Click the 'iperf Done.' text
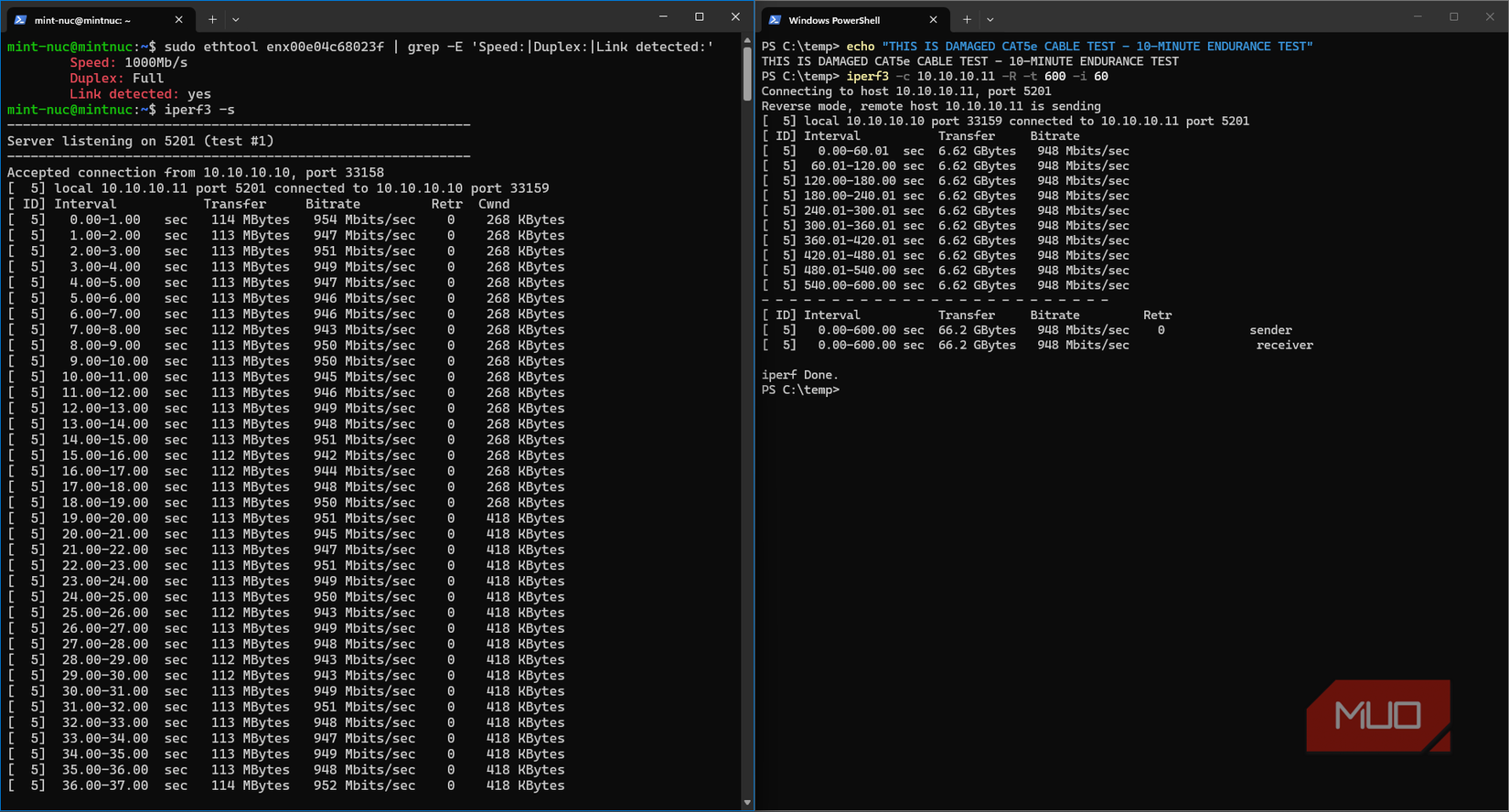 [800, 375]
